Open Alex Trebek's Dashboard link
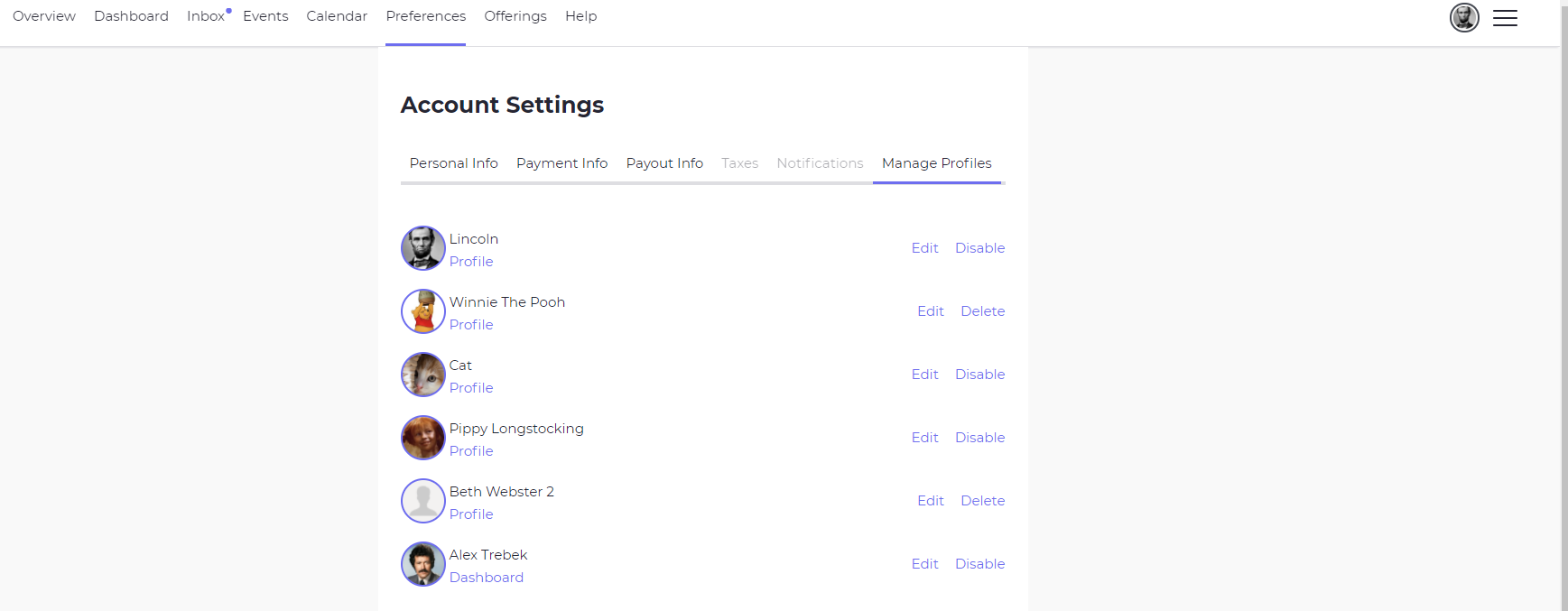This screenshot has width=1568, height=611. [x=486, y=578]
